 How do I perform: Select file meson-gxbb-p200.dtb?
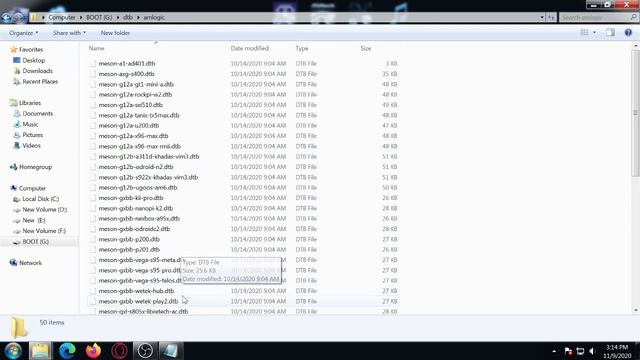(x=129, y=239)
